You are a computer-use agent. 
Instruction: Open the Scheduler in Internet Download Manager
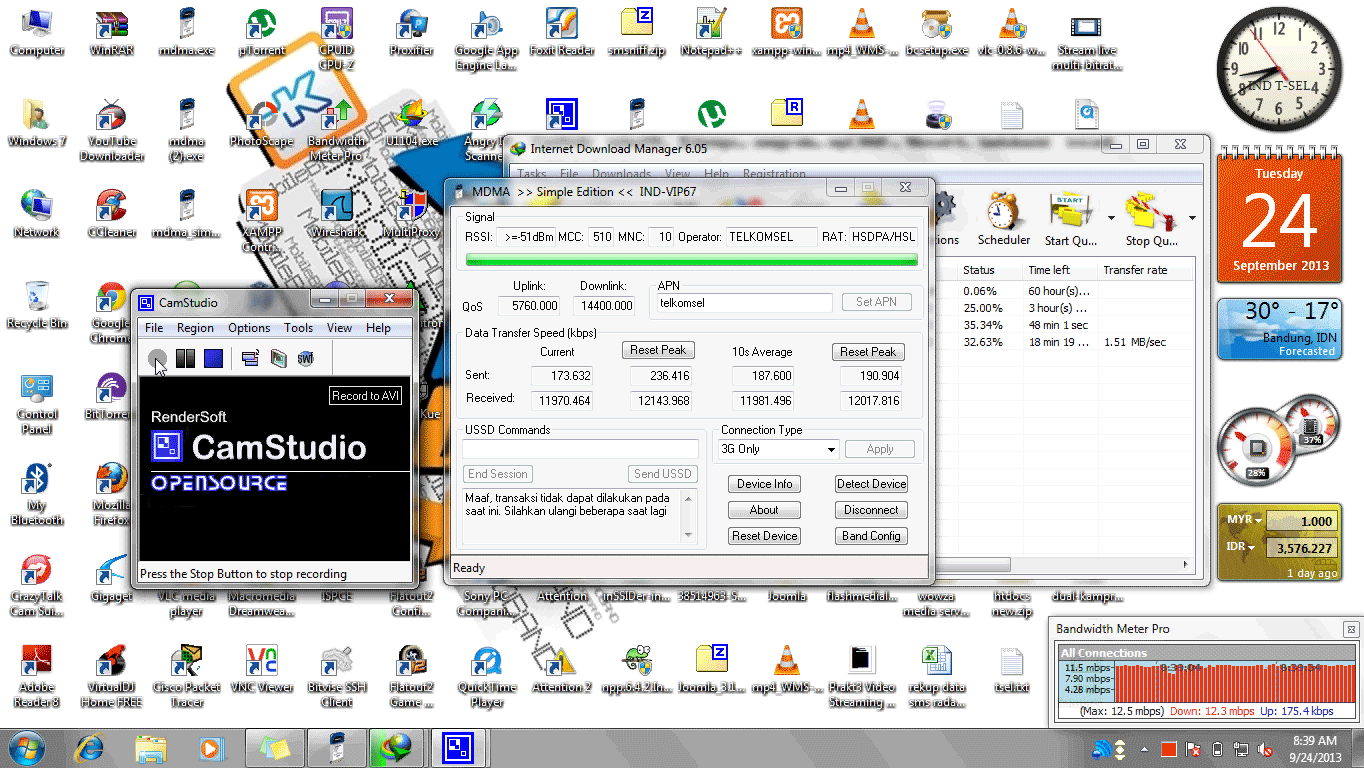(x=1003, y=221)
